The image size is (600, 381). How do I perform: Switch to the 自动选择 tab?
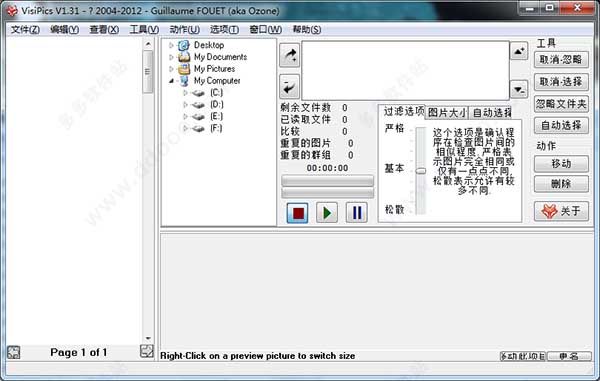(x=491, y=112)
